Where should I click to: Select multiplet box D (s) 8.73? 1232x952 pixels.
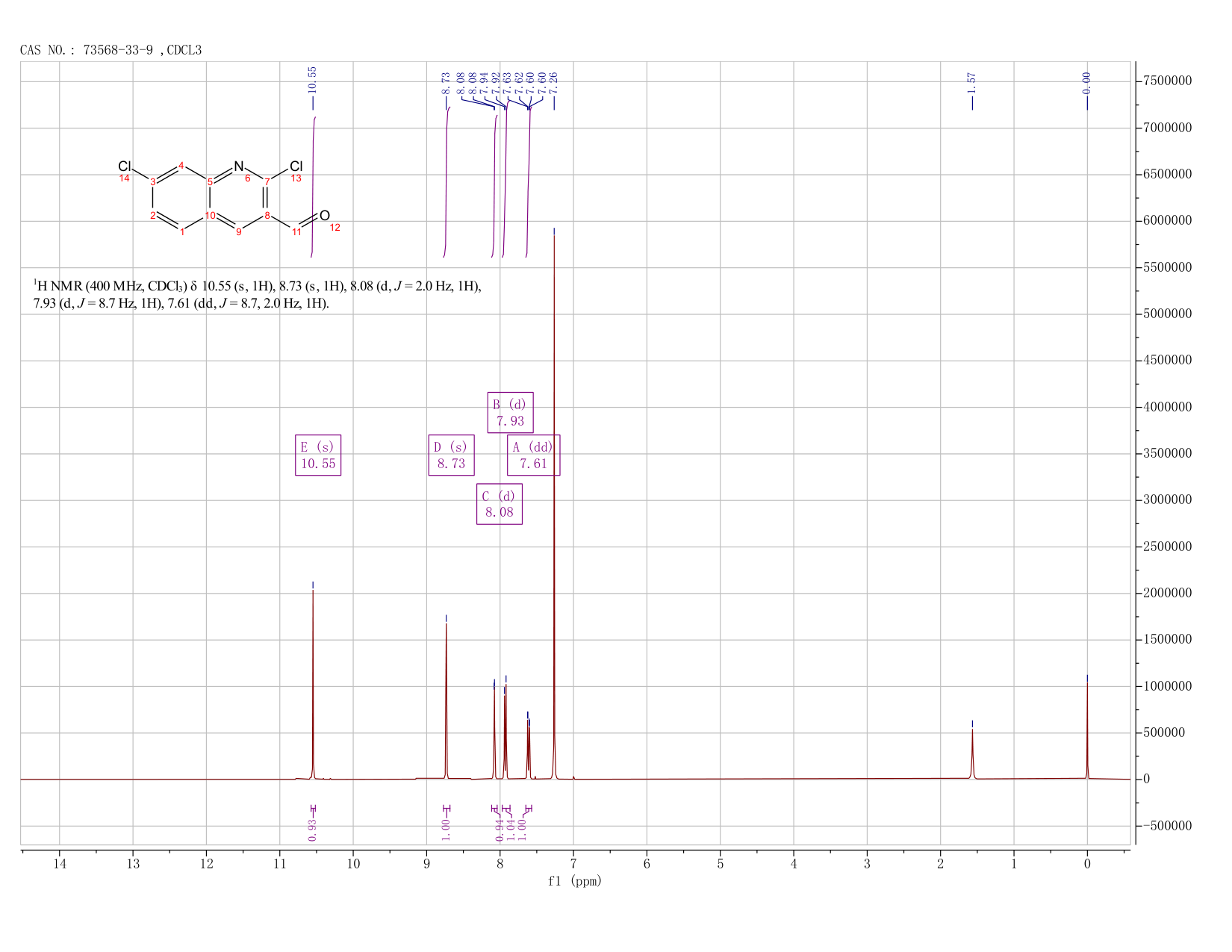pos(451,455)
